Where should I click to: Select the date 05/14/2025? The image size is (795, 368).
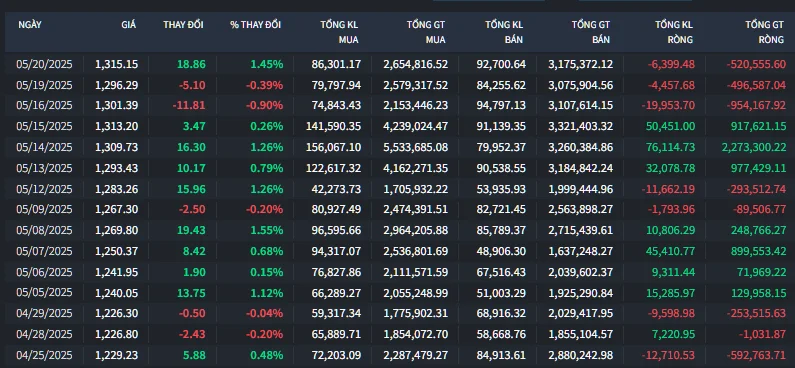pos(44,147)
